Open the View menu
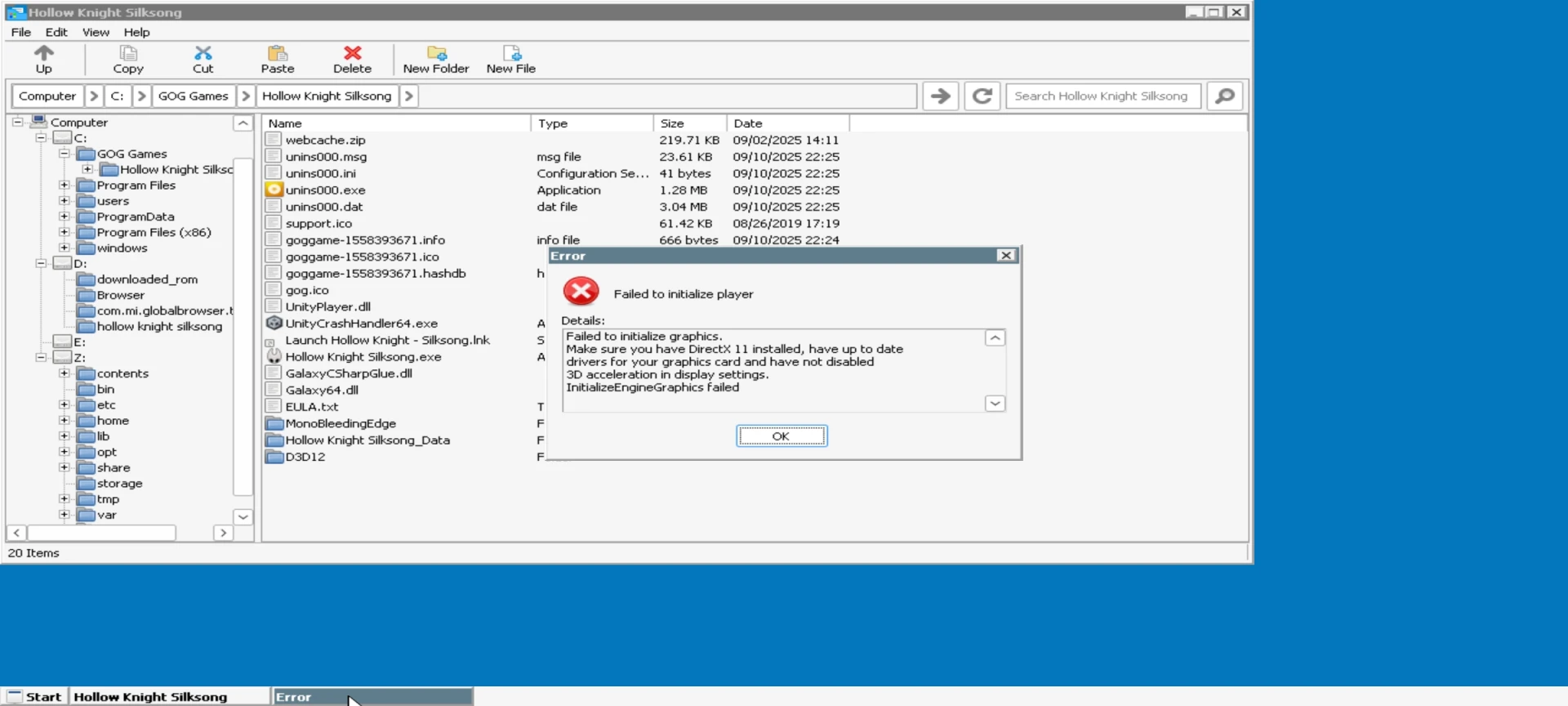 [96, 32]
